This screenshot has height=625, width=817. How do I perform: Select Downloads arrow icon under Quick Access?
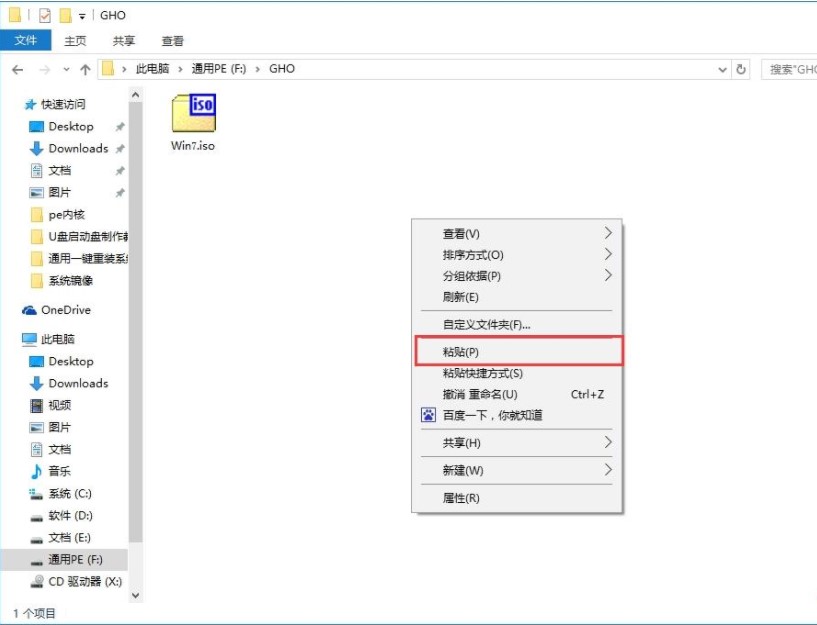pyautogui.click(x=36, y=148)
